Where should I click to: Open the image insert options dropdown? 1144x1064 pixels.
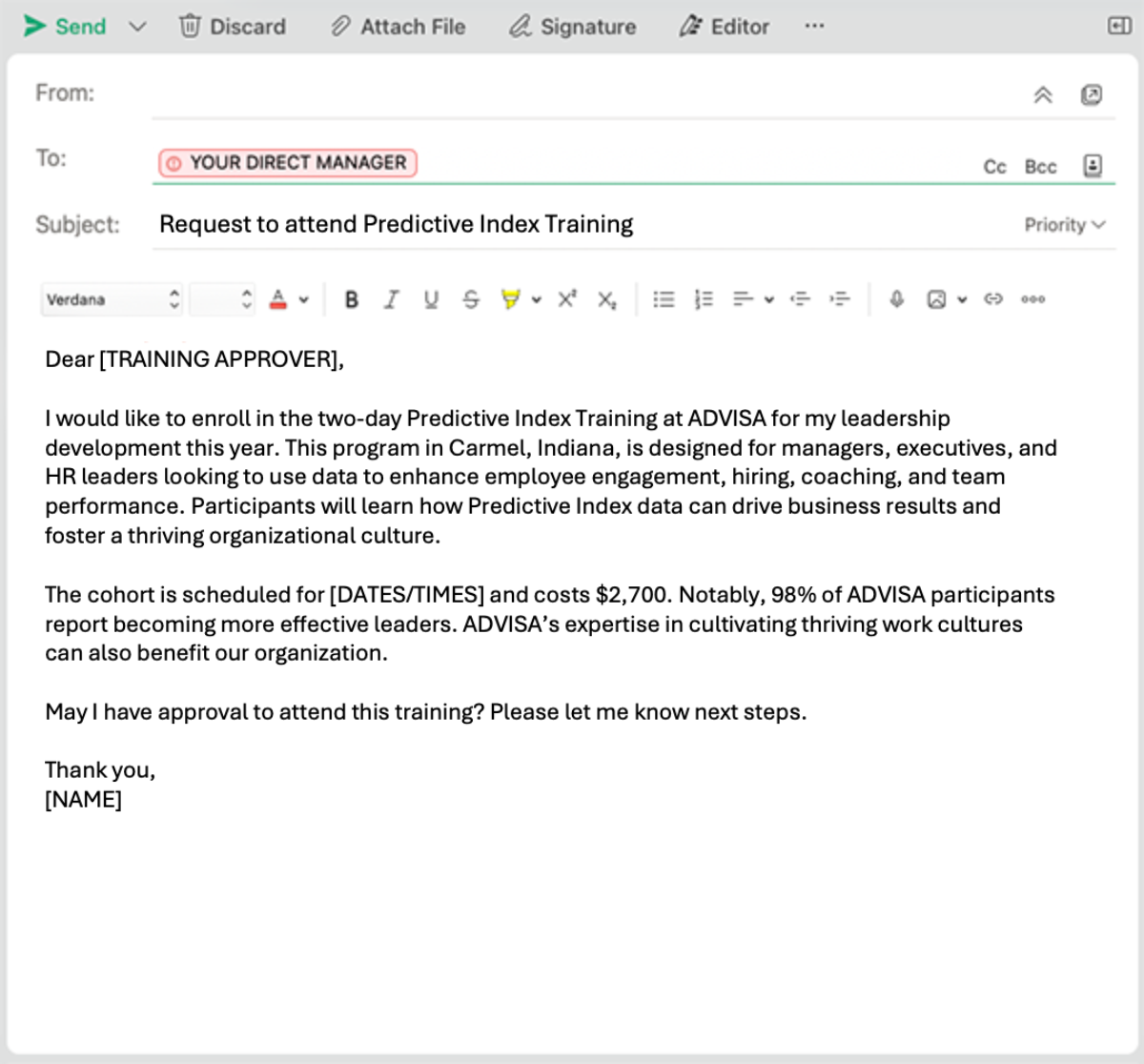tap(961, 299)
